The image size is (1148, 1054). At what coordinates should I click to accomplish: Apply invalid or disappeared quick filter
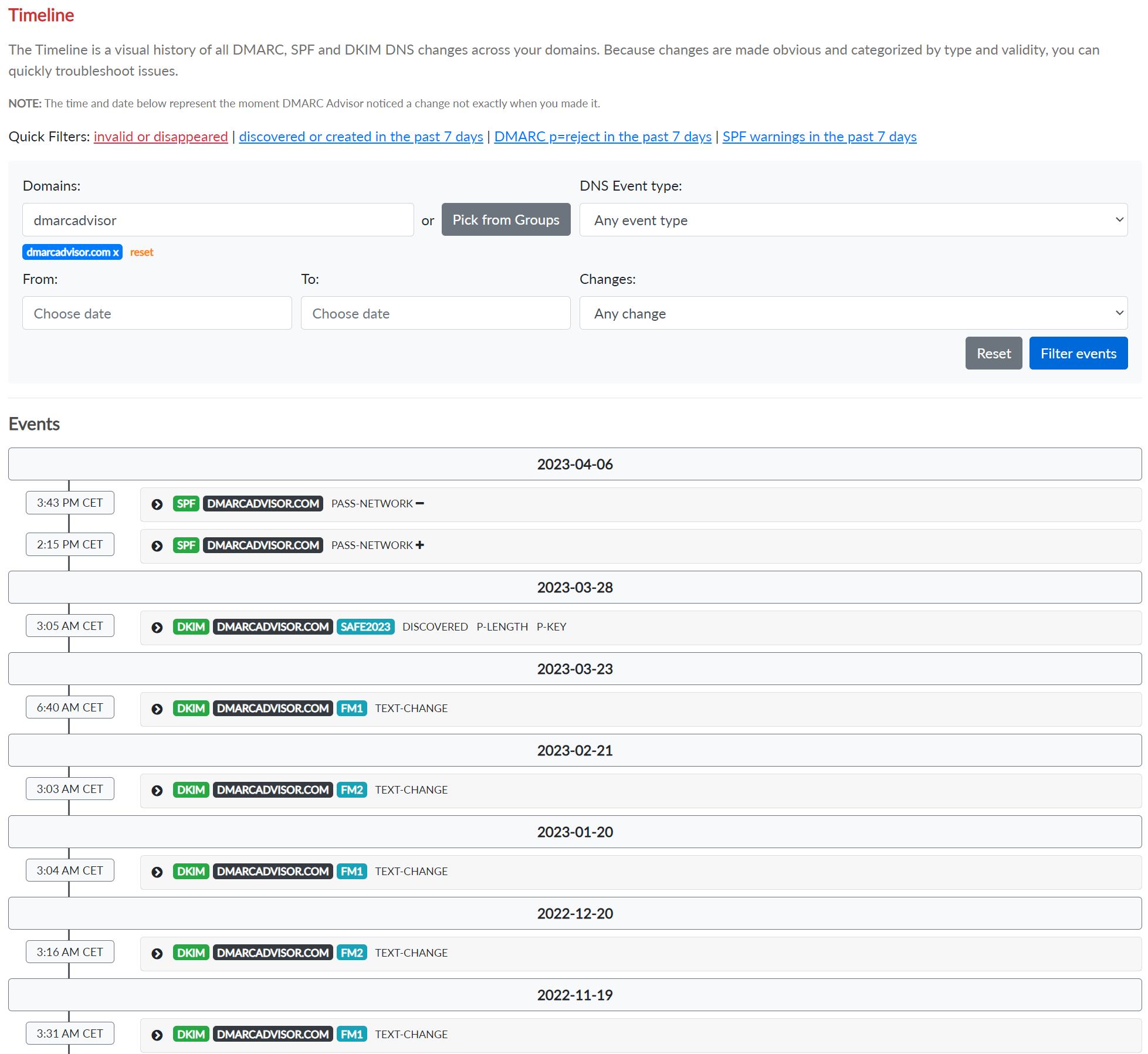pos(160,137)
